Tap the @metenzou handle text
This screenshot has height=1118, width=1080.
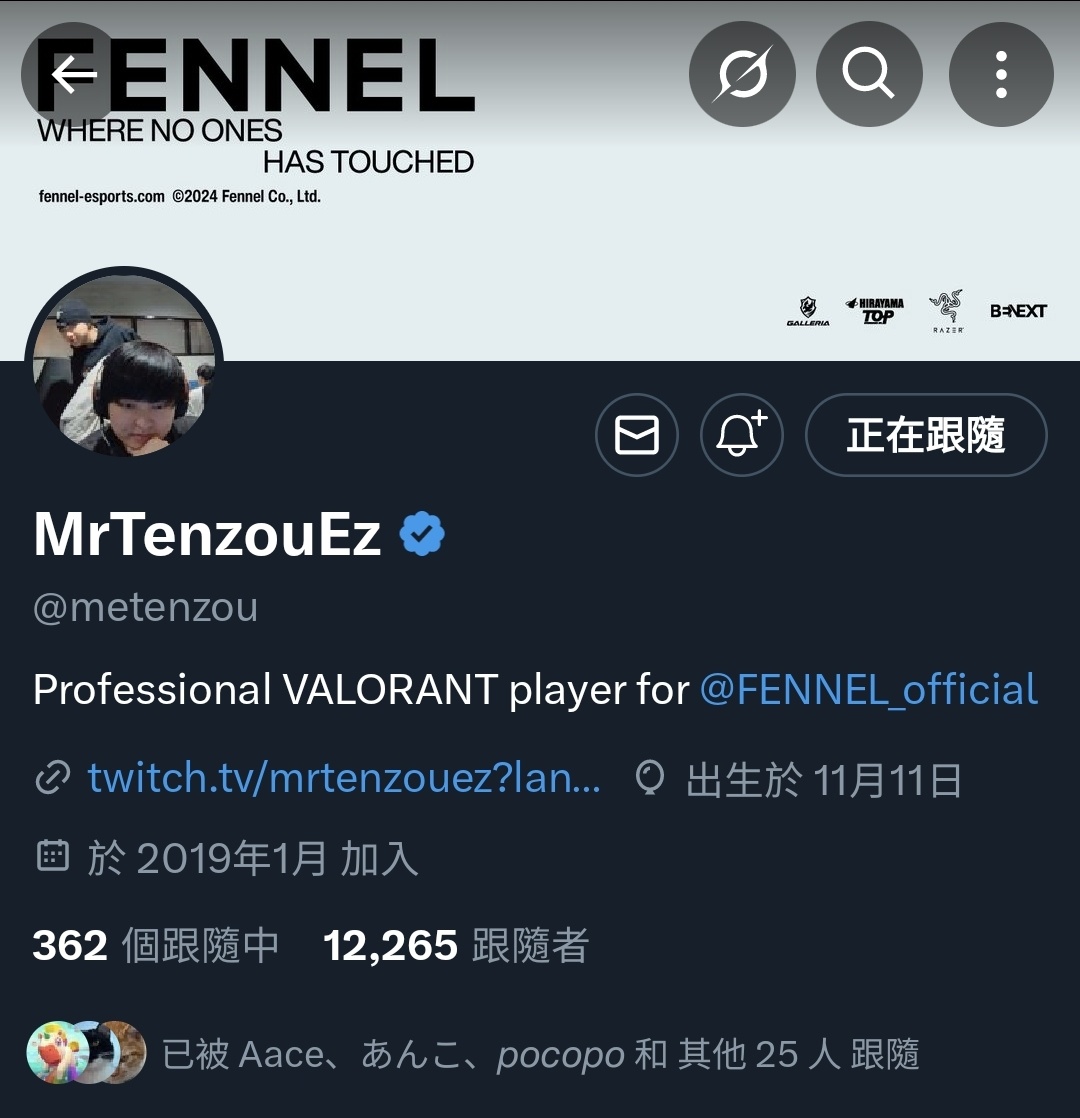point(145,607)
